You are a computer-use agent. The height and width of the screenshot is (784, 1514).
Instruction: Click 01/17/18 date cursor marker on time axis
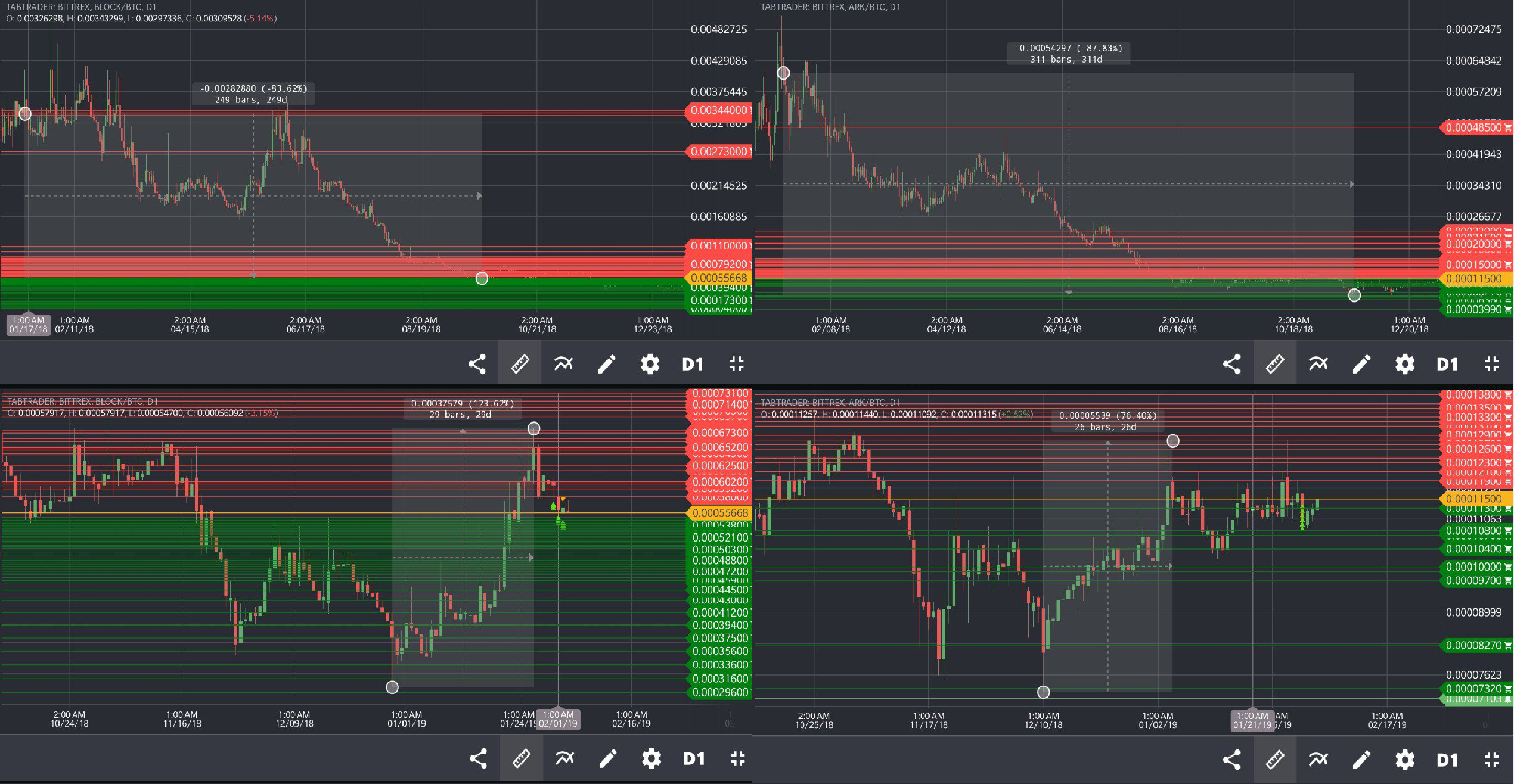tap(28, 325)
